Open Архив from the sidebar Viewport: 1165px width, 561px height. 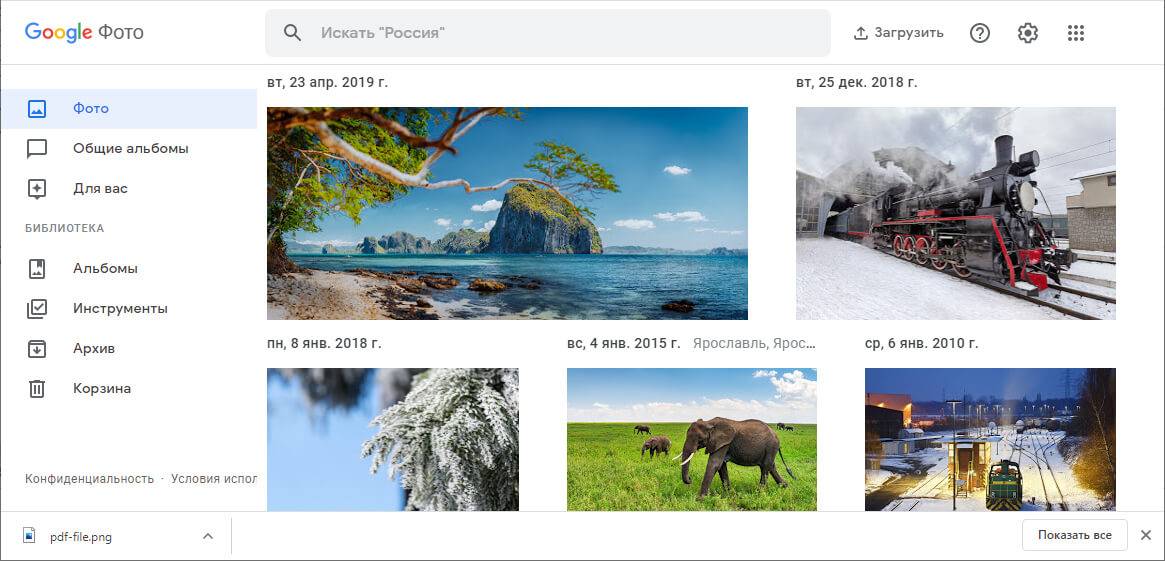tap(94, 348)
